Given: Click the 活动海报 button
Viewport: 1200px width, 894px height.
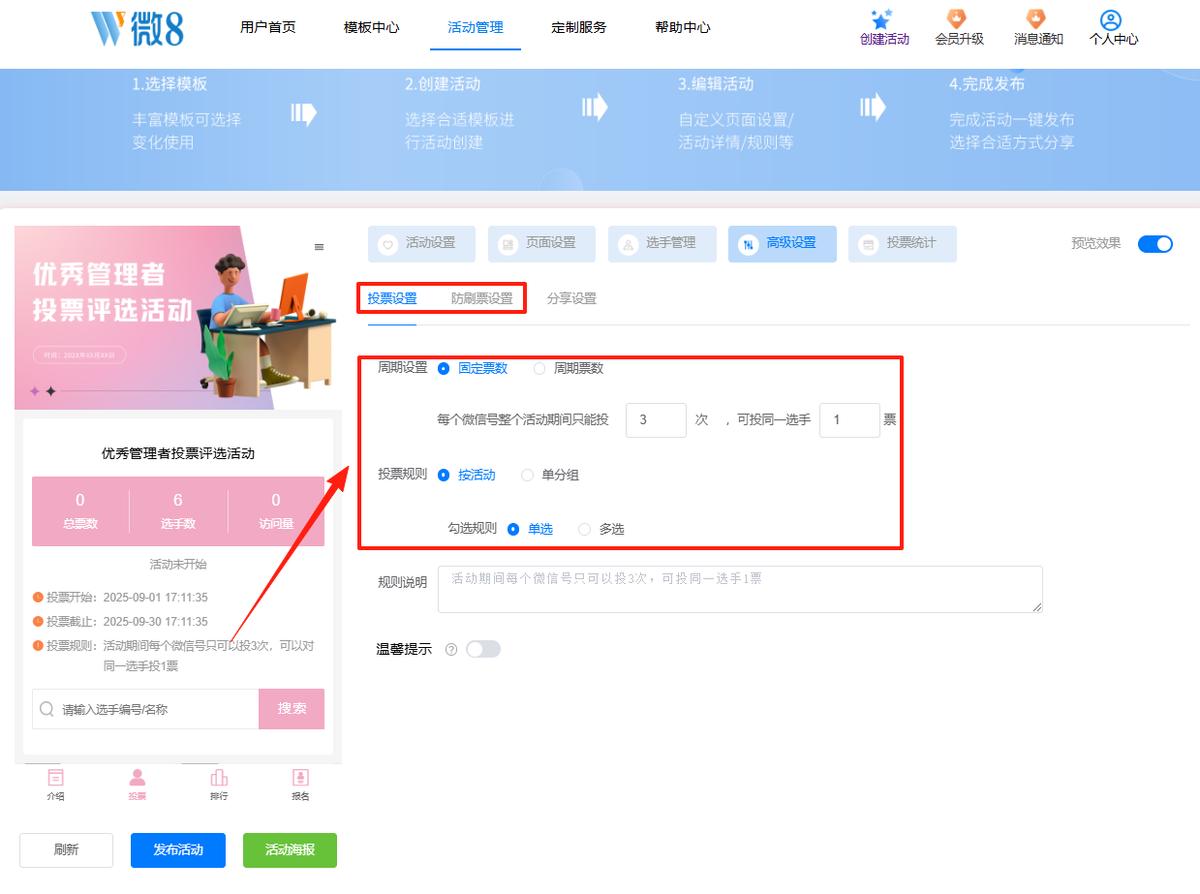Looking at the screenshot, I should point(290,850).
